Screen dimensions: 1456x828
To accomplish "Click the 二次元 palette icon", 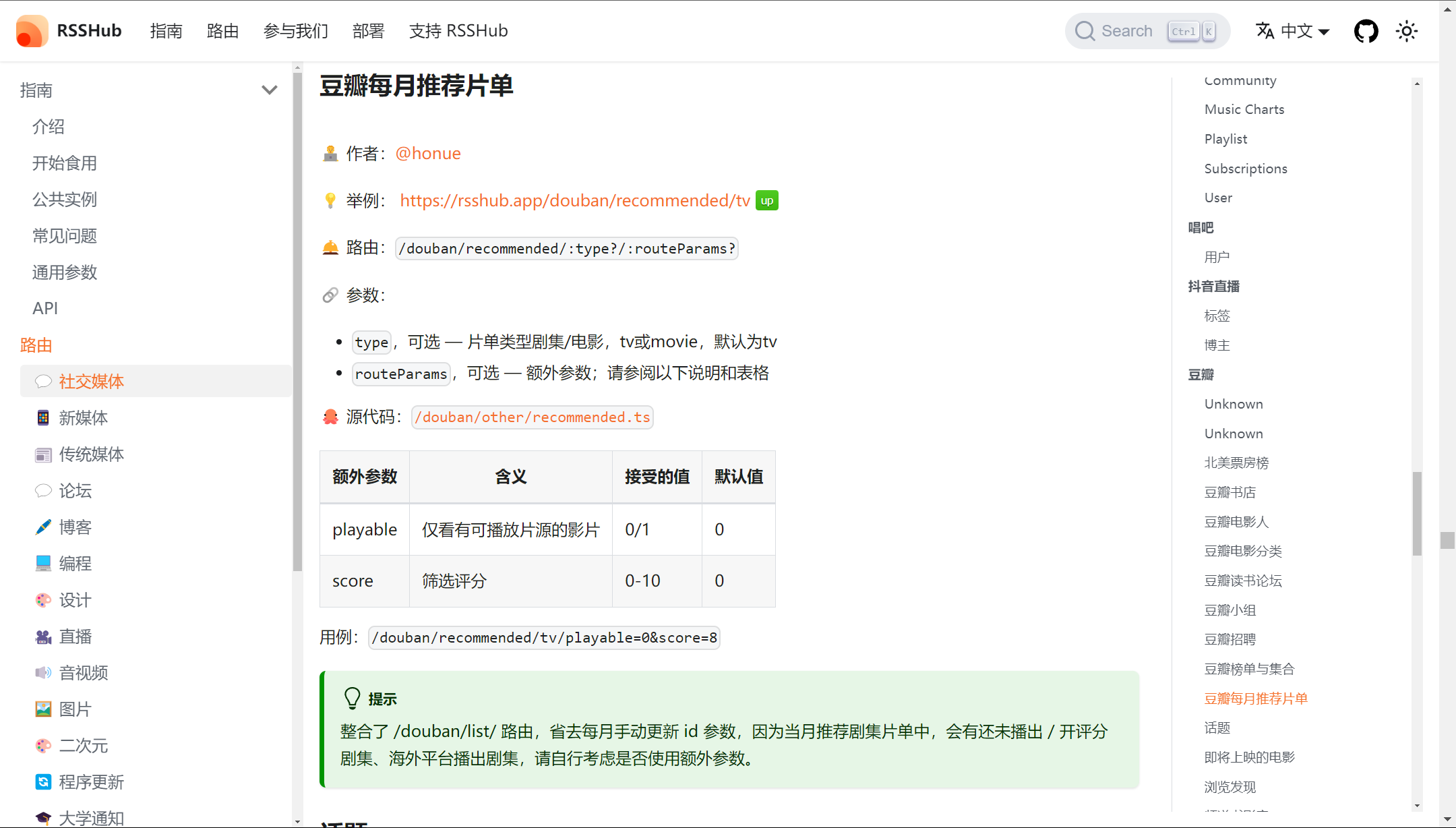I will point(43,746).
